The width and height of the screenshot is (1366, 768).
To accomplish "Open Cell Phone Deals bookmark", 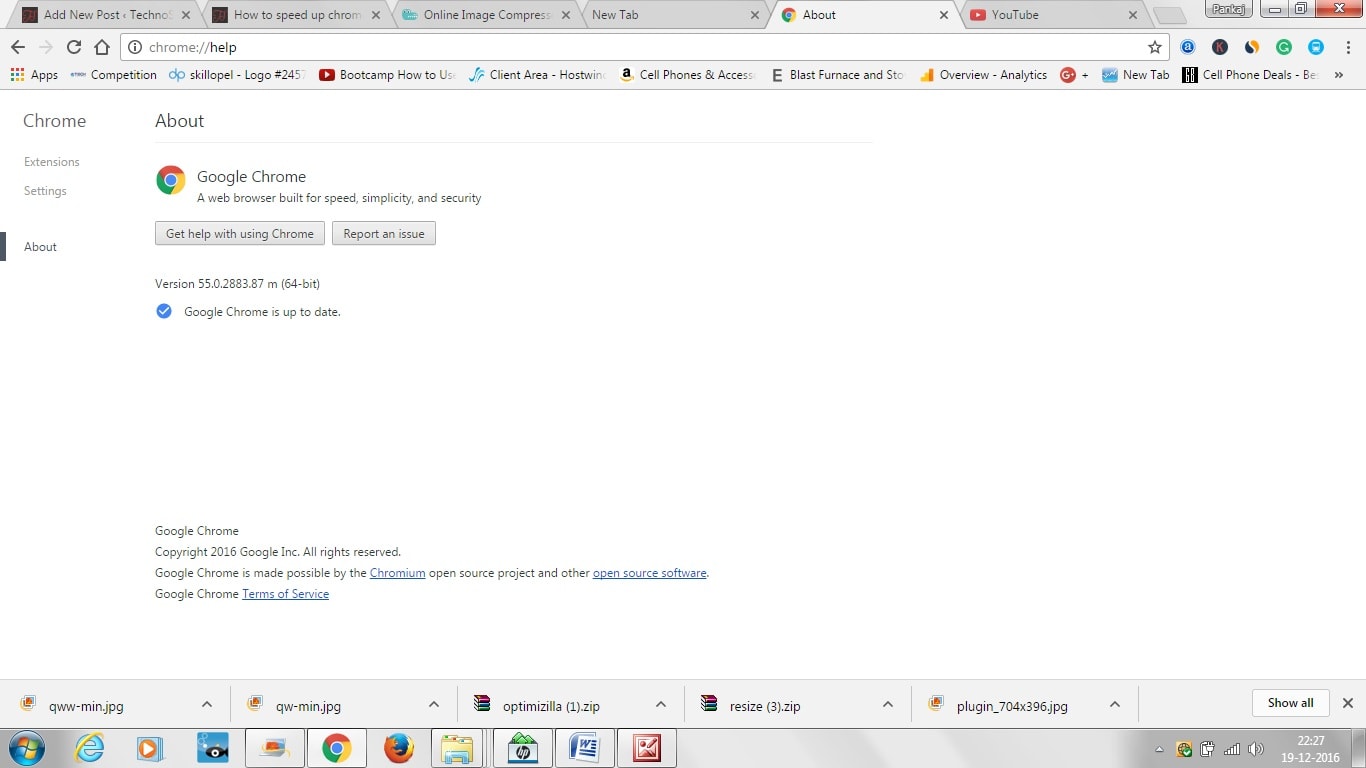I will [1250, 75].
